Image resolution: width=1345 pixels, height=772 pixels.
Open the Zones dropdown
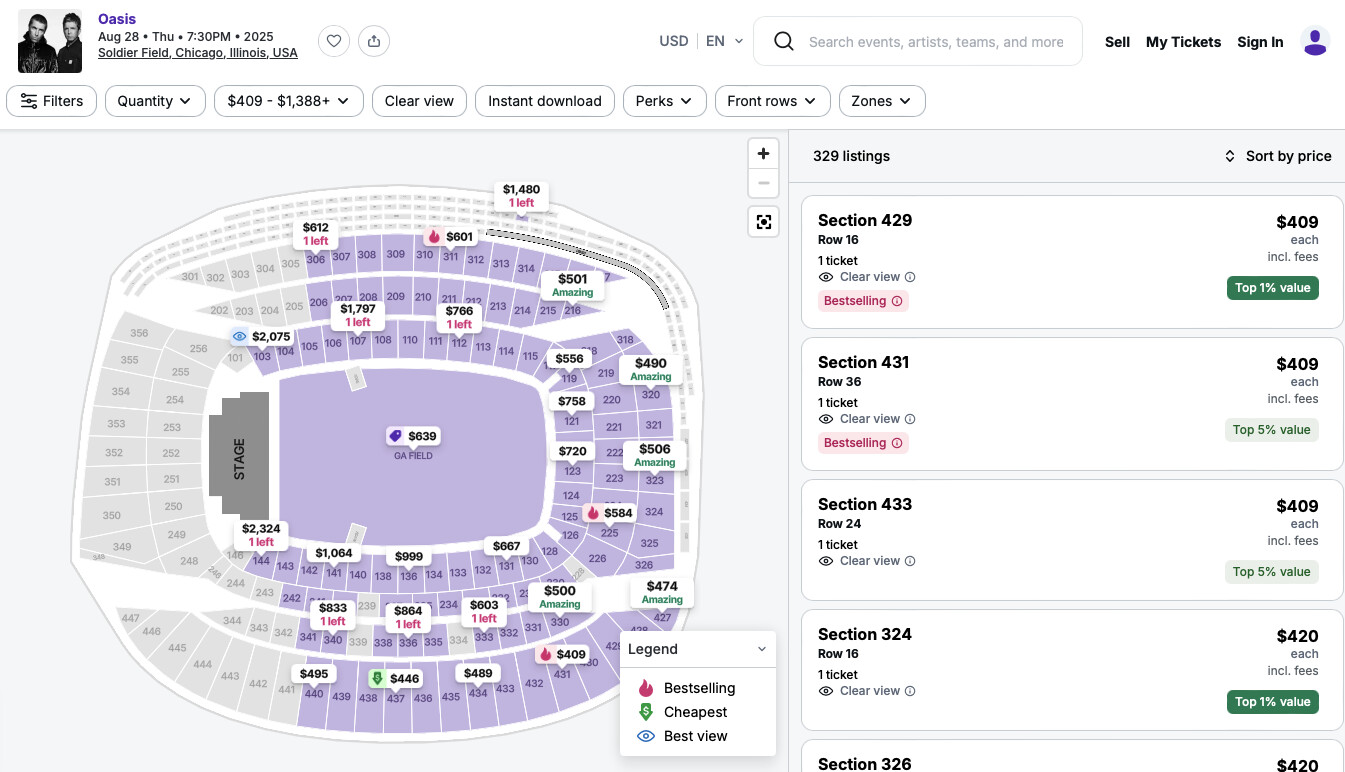click(882, 101)
